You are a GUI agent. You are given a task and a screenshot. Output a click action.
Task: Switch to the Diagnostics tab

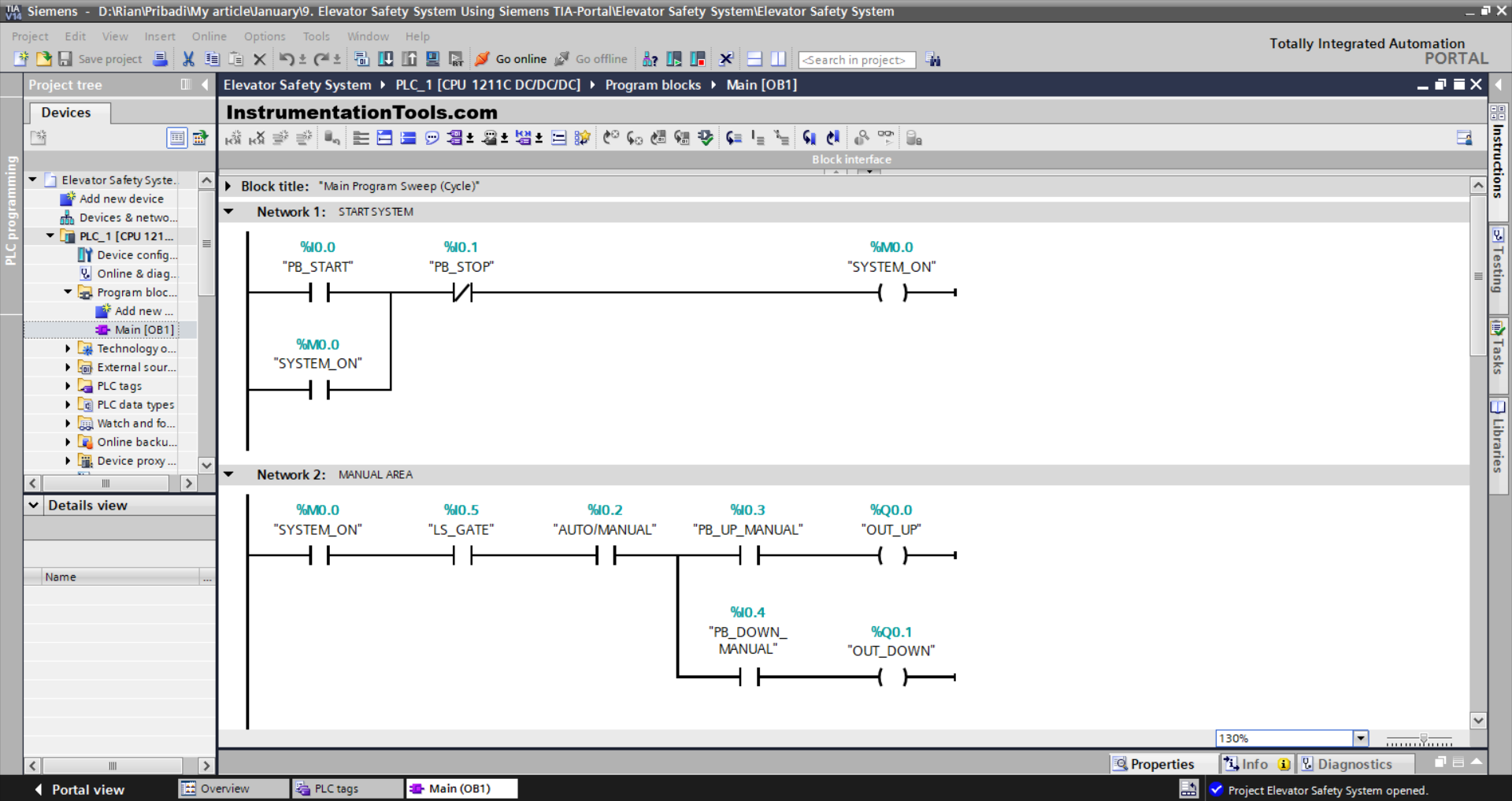(x=1354, y=764)
